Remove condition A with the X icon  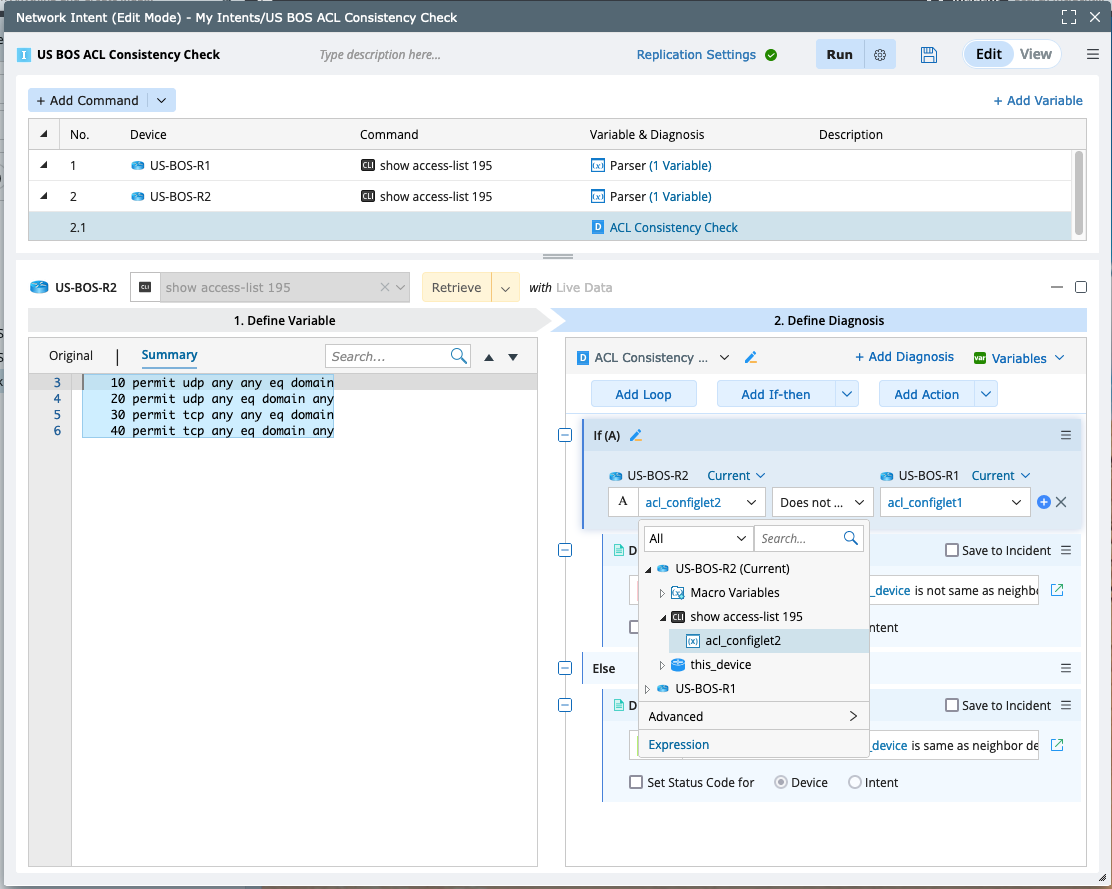(1062, 502)
